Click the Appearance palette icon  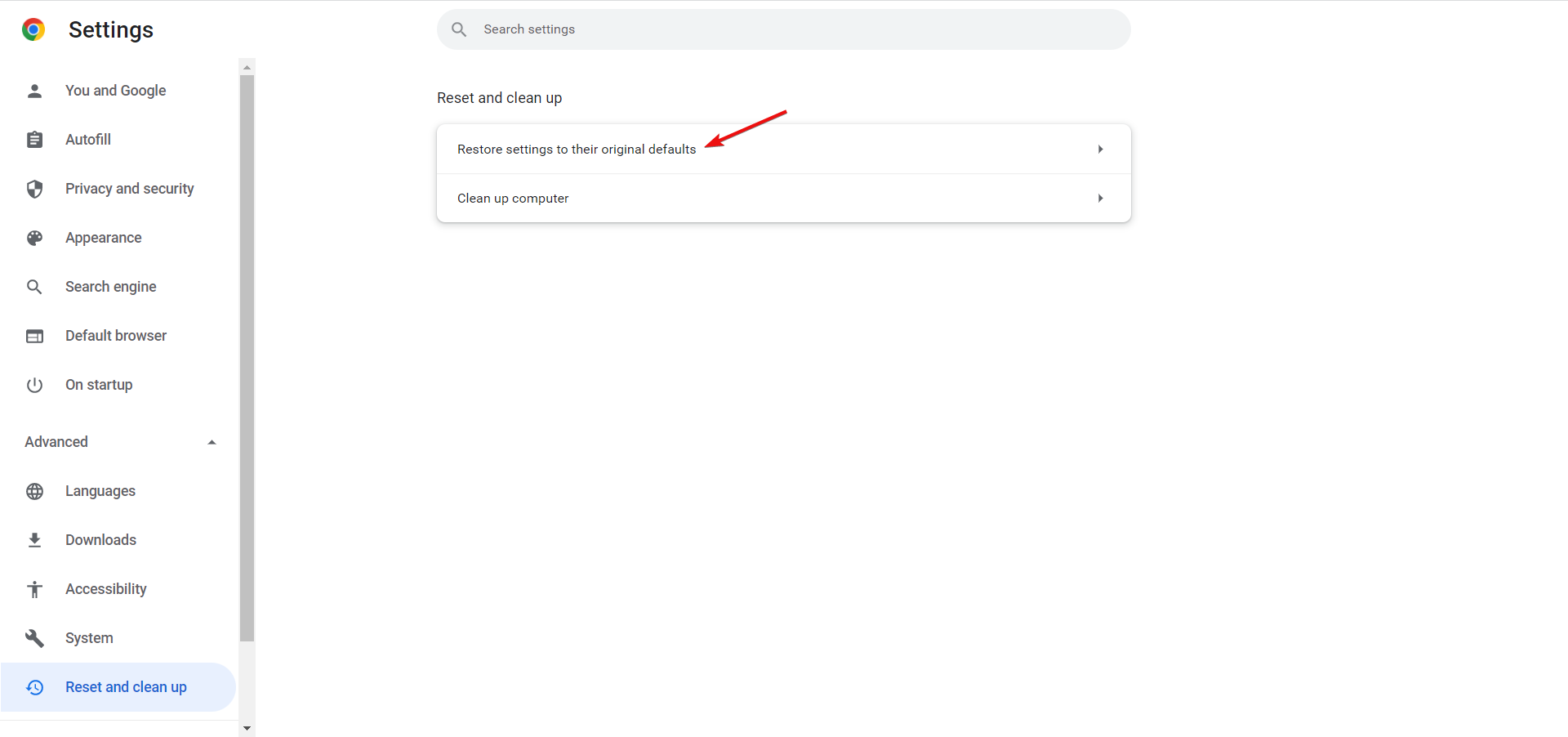tap(34, 238)
